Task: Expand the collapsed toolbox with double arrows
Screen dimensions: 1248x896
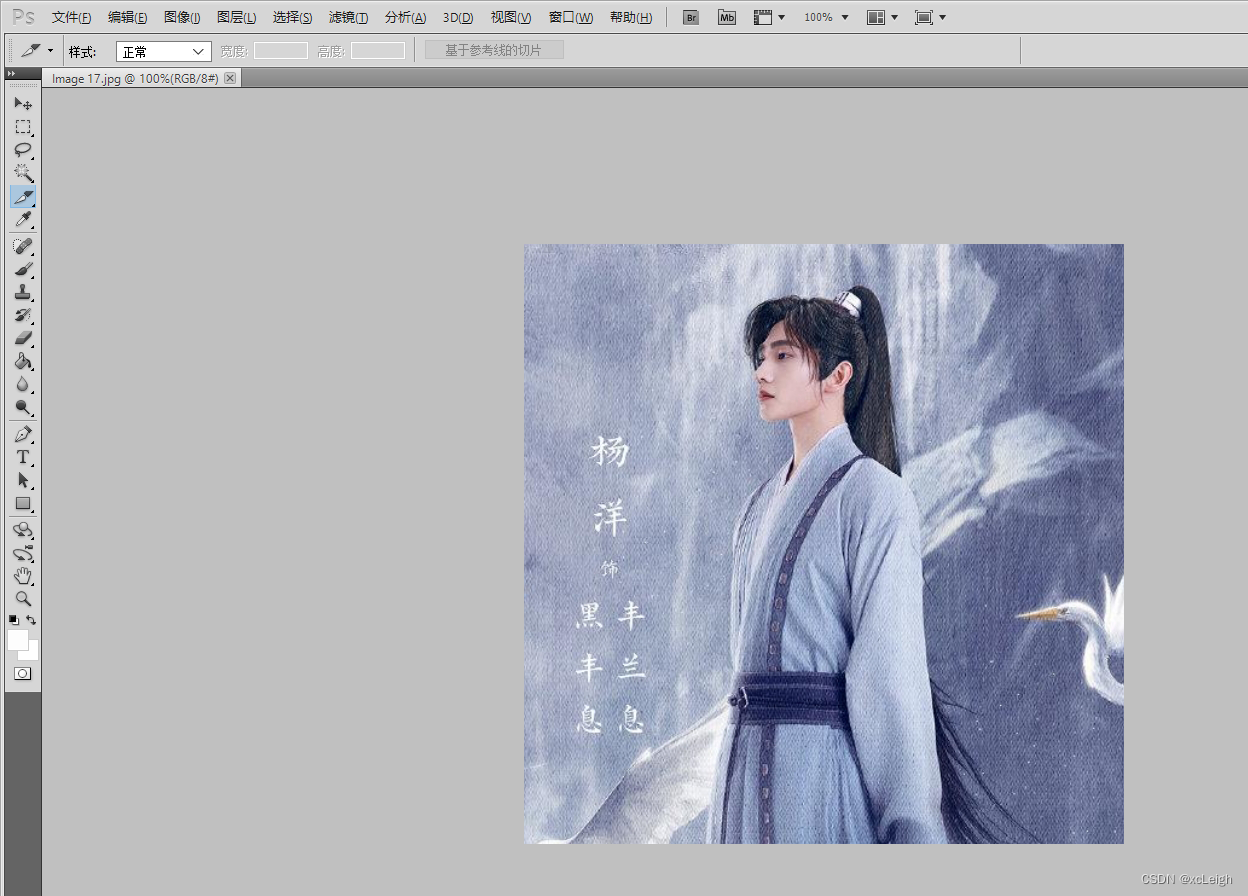Action: tap(11, 74)
